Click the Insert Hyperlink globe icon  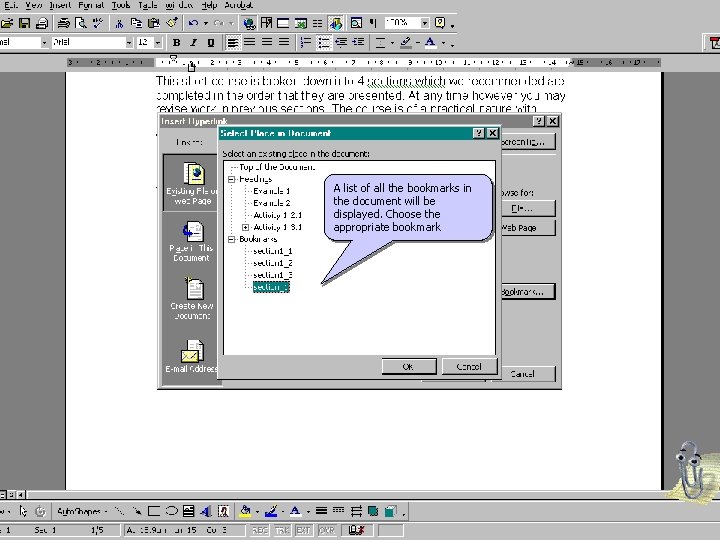(x=249, y=23)
